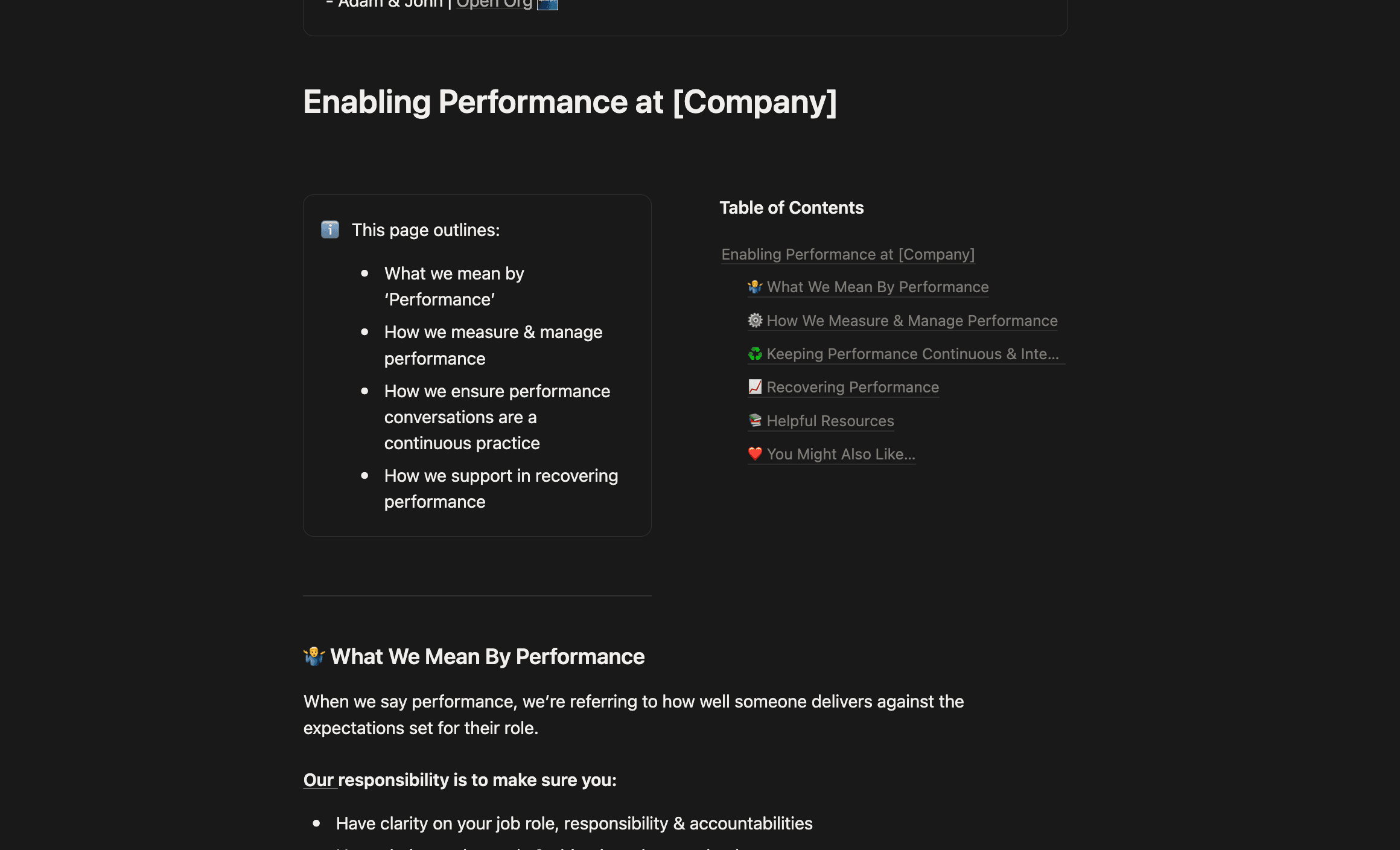Click the Enabling Performance at [Company] heading
The width and height of the screenshot is (1400, 850).
coord(570,101)
